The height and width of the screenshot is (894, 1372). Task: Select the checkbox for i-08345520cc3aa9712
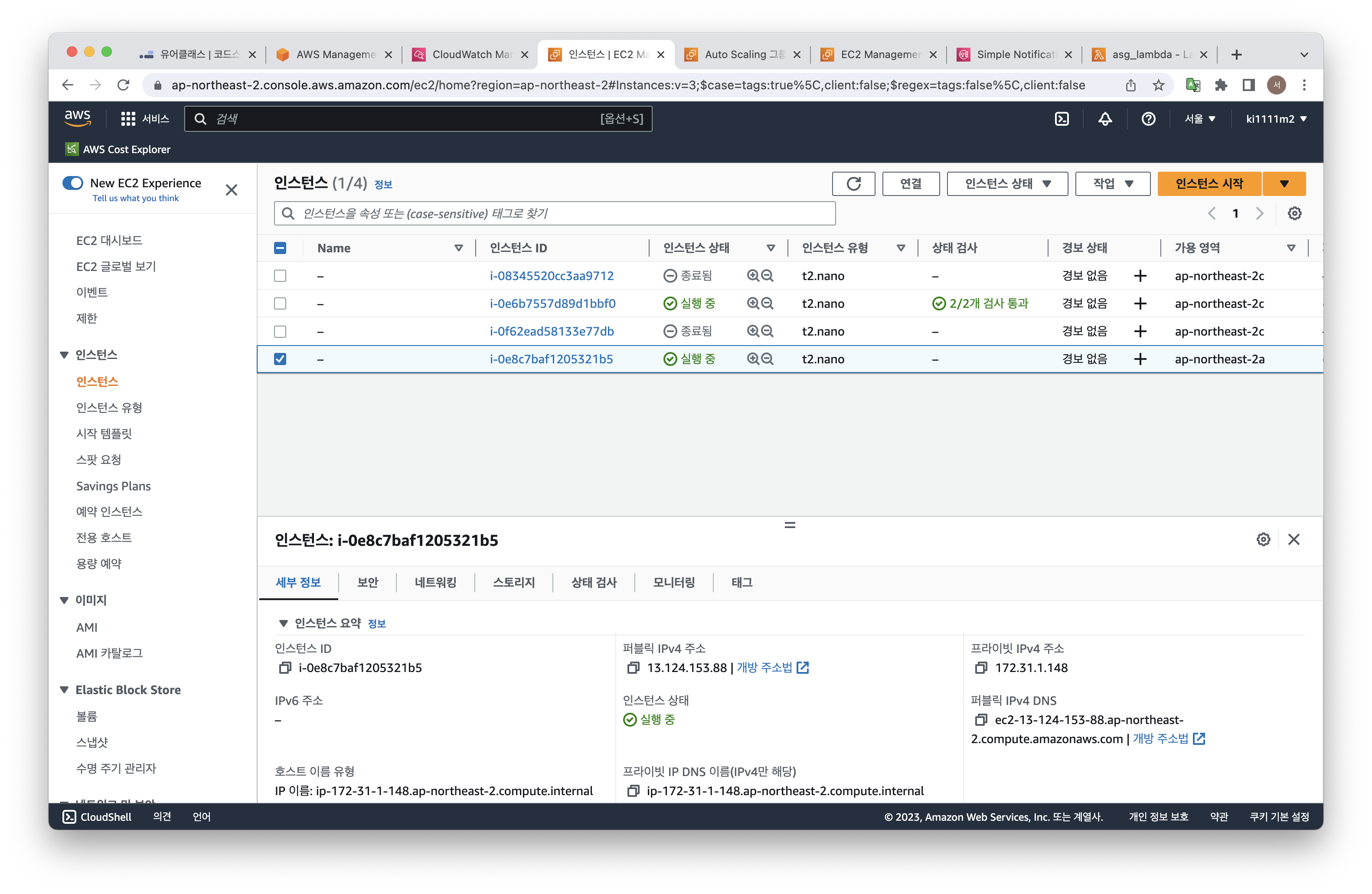(280, 276)
